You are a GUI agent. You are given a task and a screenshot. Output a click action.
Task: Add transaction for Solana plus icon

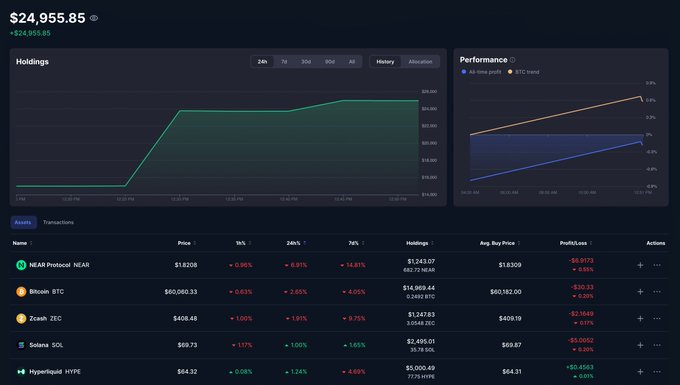[640, 345]
